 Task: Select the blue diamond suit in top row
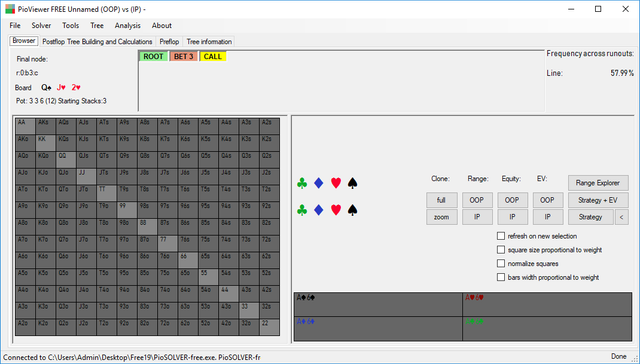319,183
